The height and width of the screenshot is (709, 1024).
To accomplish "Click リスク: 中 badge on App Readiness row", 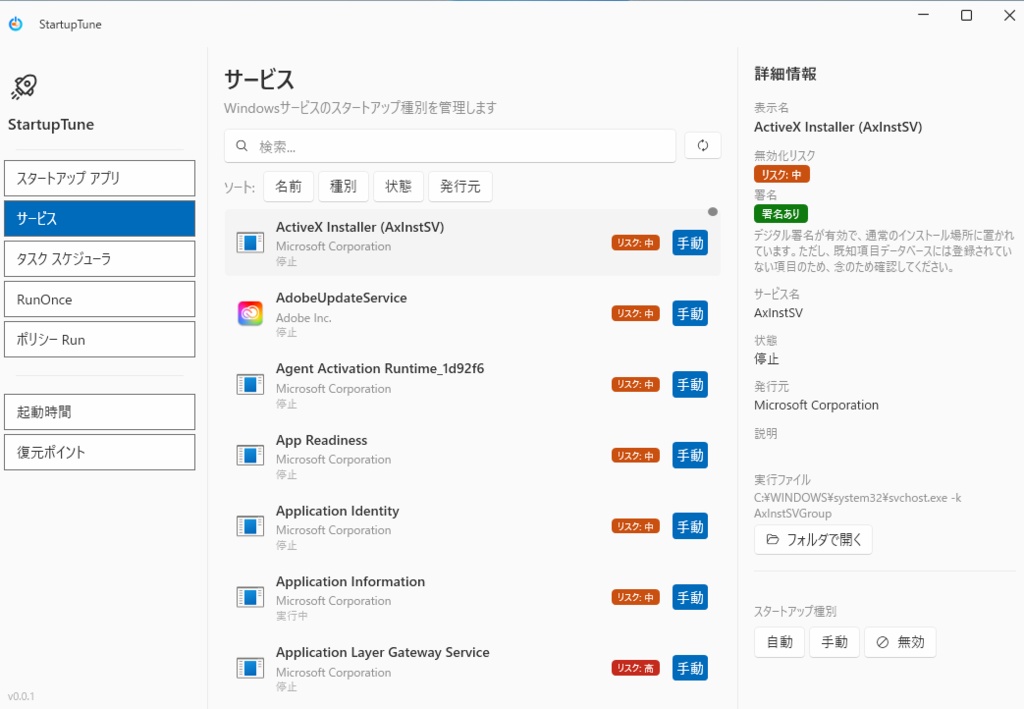I will (x=635, y=455).
